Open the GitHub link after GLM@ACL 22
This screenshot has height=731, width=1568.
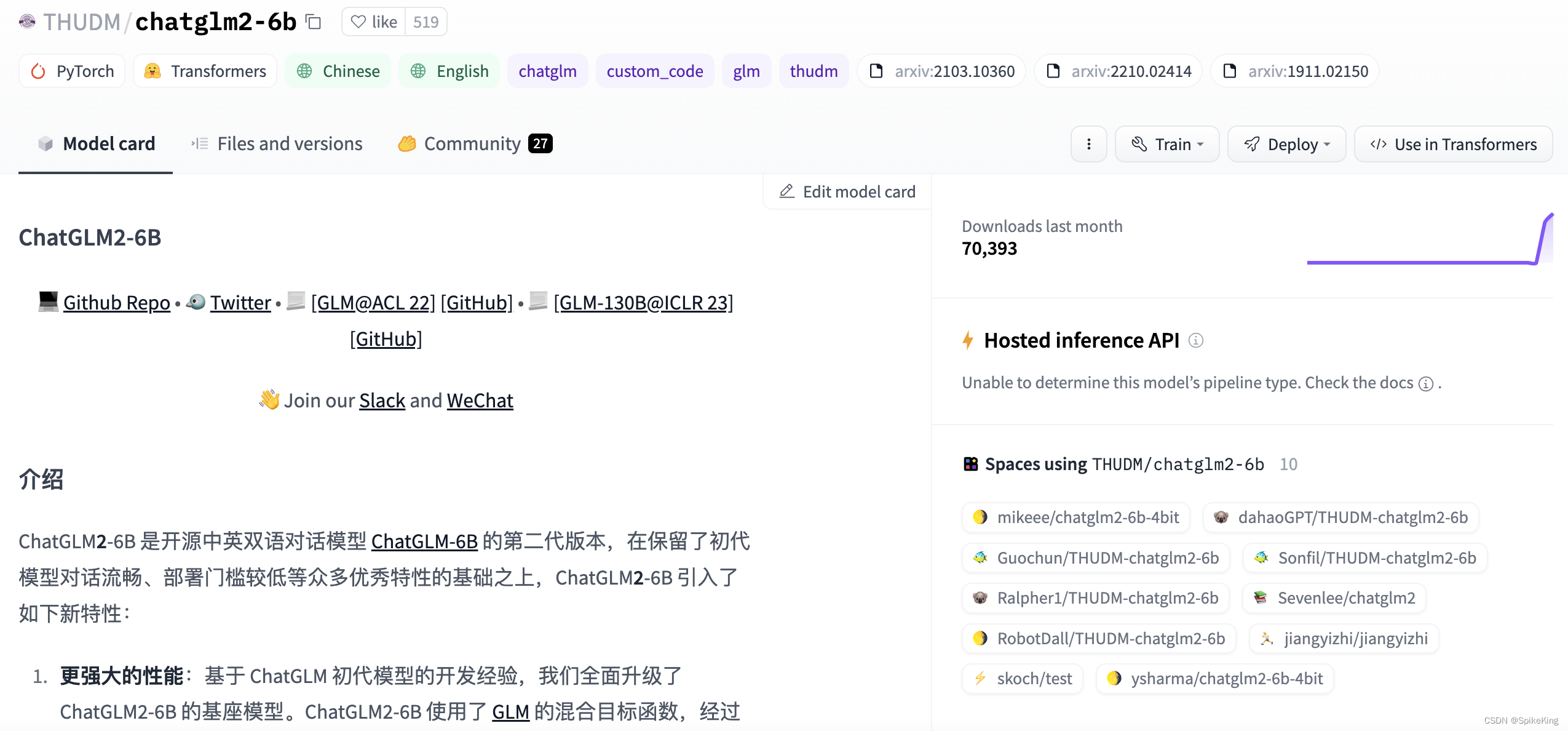pos(477,303)
